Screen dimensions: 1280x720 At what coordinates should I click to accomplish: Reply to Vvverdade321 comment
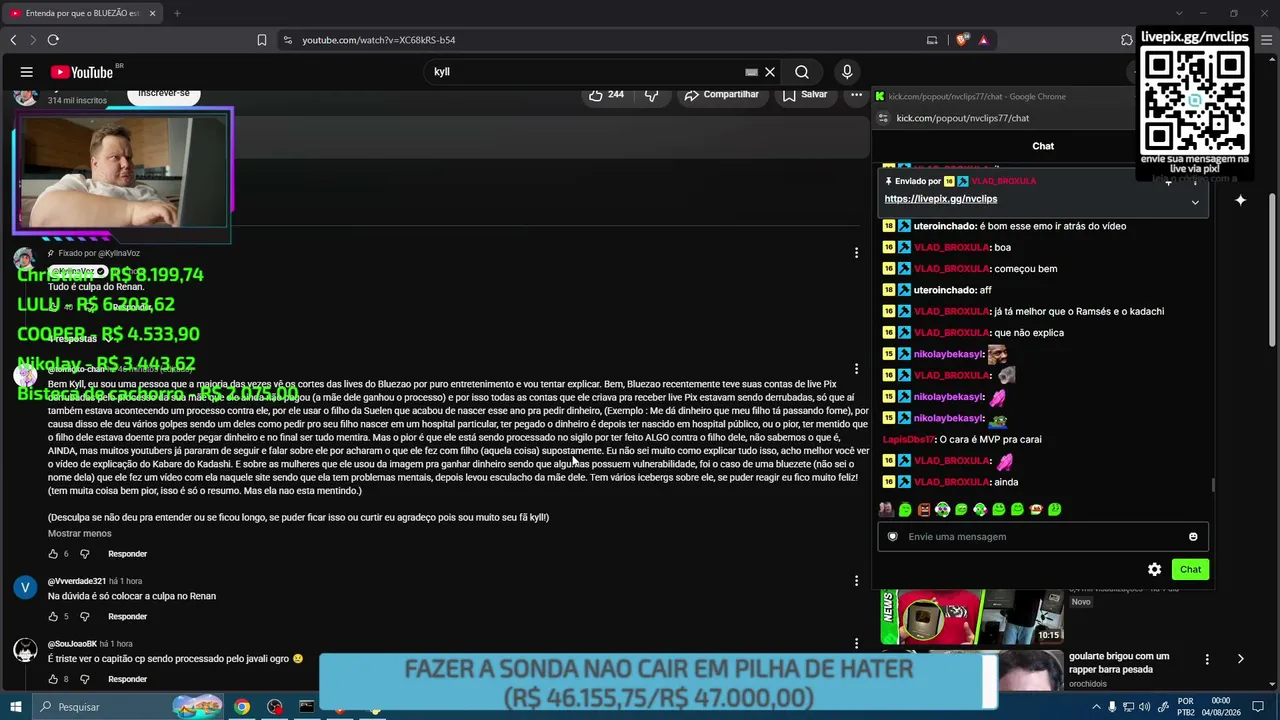click(127, 616)
